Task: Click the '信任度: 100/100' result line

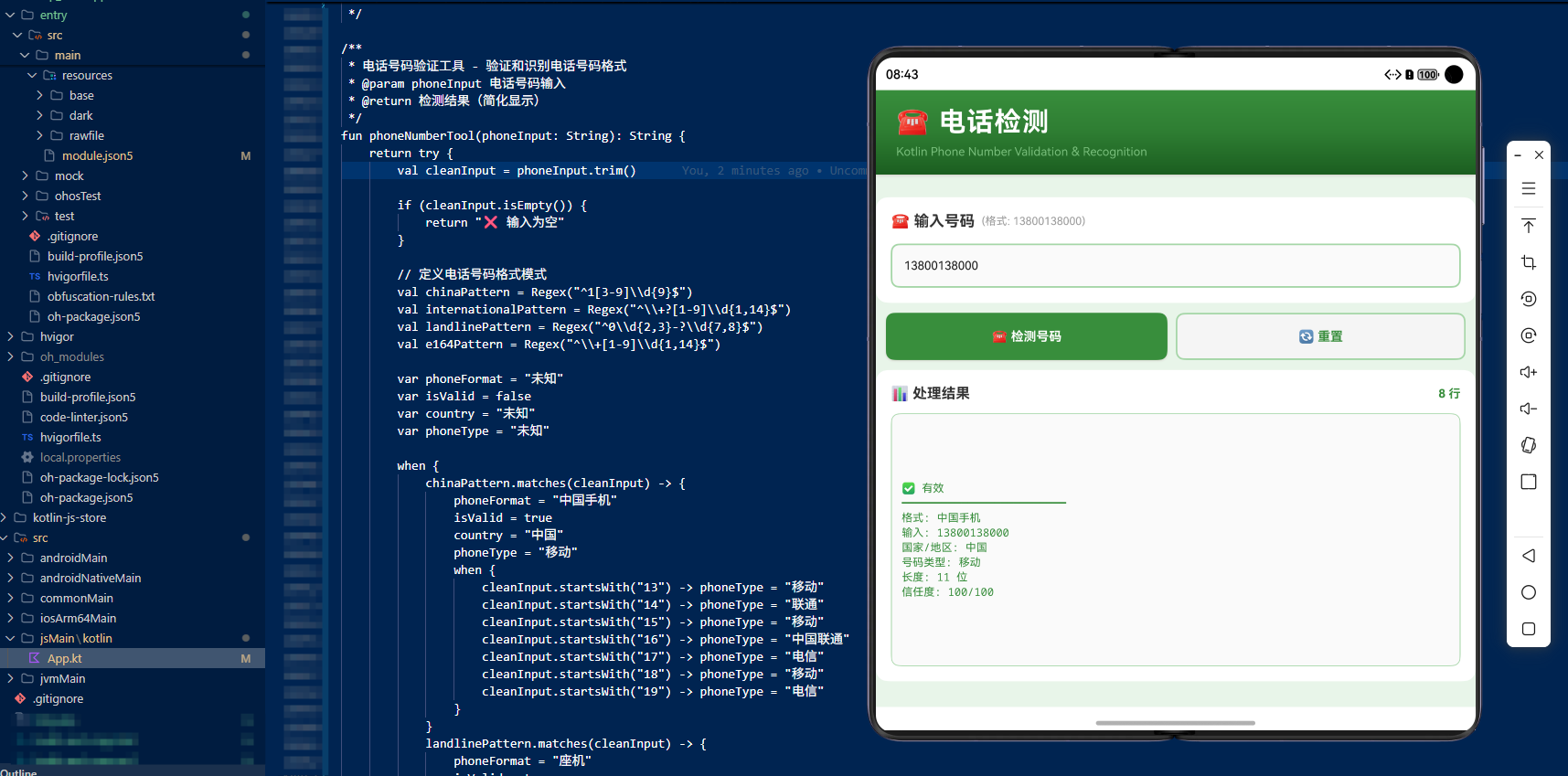Action: 947,592
